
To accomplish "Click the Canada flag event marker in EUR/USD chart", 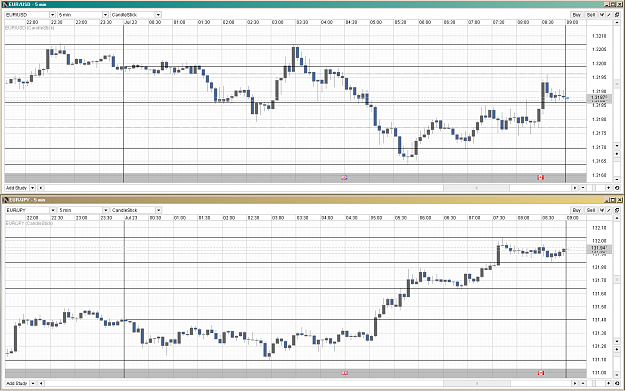I will pos(540,177).
